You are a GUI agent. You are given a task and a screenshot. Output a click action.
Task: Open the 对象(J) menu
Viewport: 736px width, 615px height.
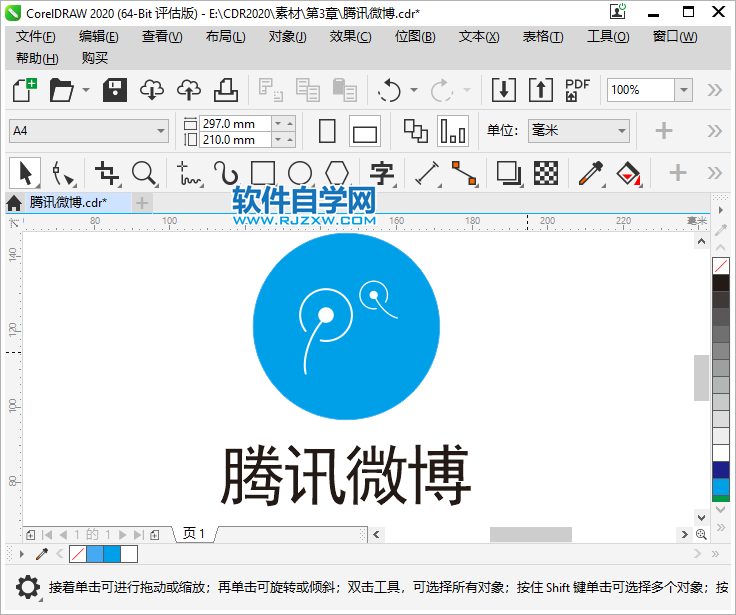coord(288,37)
